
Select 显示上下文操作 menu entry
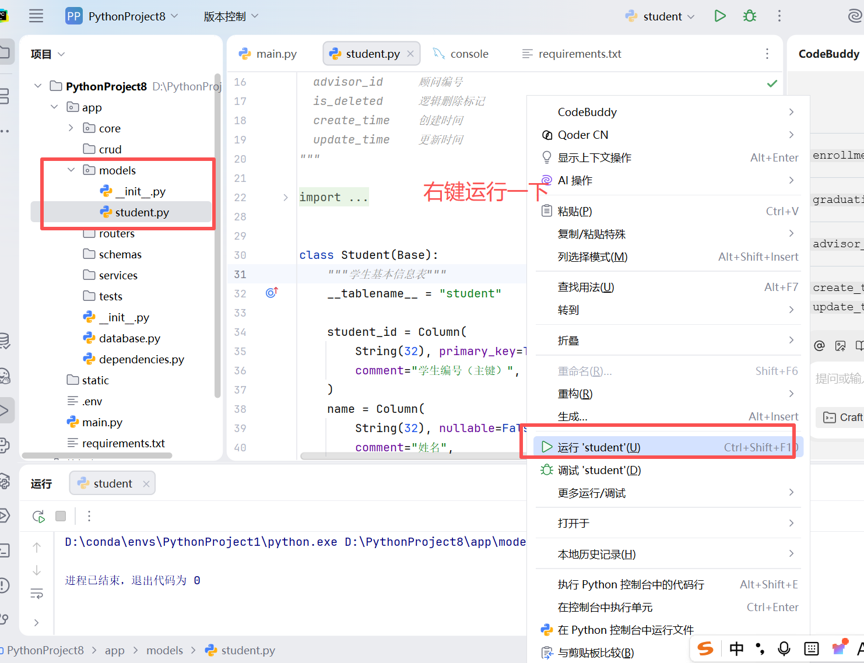pos(667,158)
